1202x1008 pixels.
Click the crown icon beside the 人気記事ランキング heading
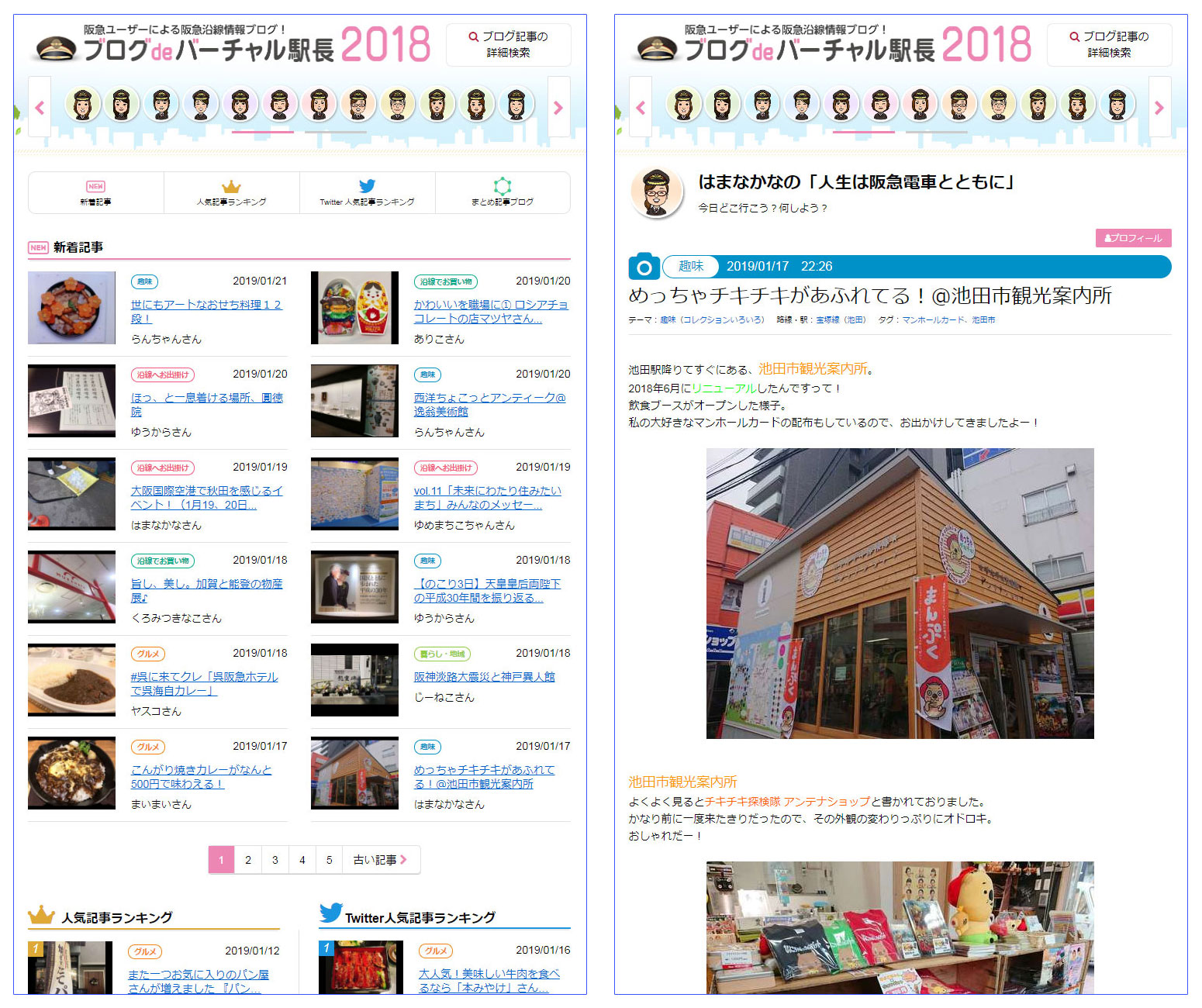click(x=41, y=916)
